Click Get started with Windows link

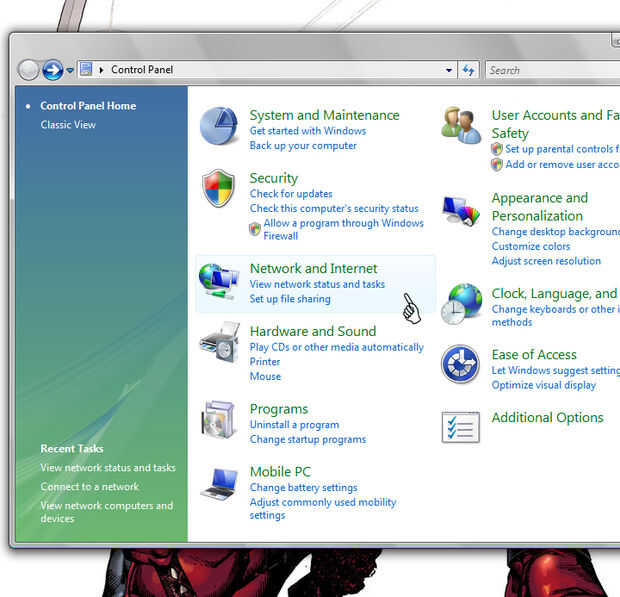tap(308, 131)
